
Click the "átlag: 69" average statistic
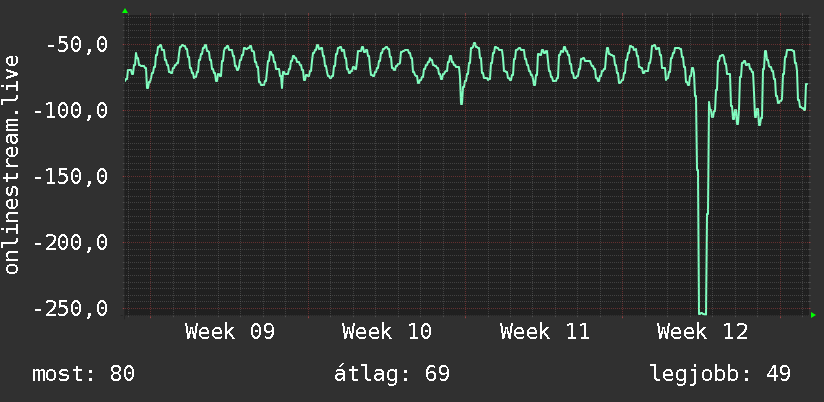[x=391, y=375]
